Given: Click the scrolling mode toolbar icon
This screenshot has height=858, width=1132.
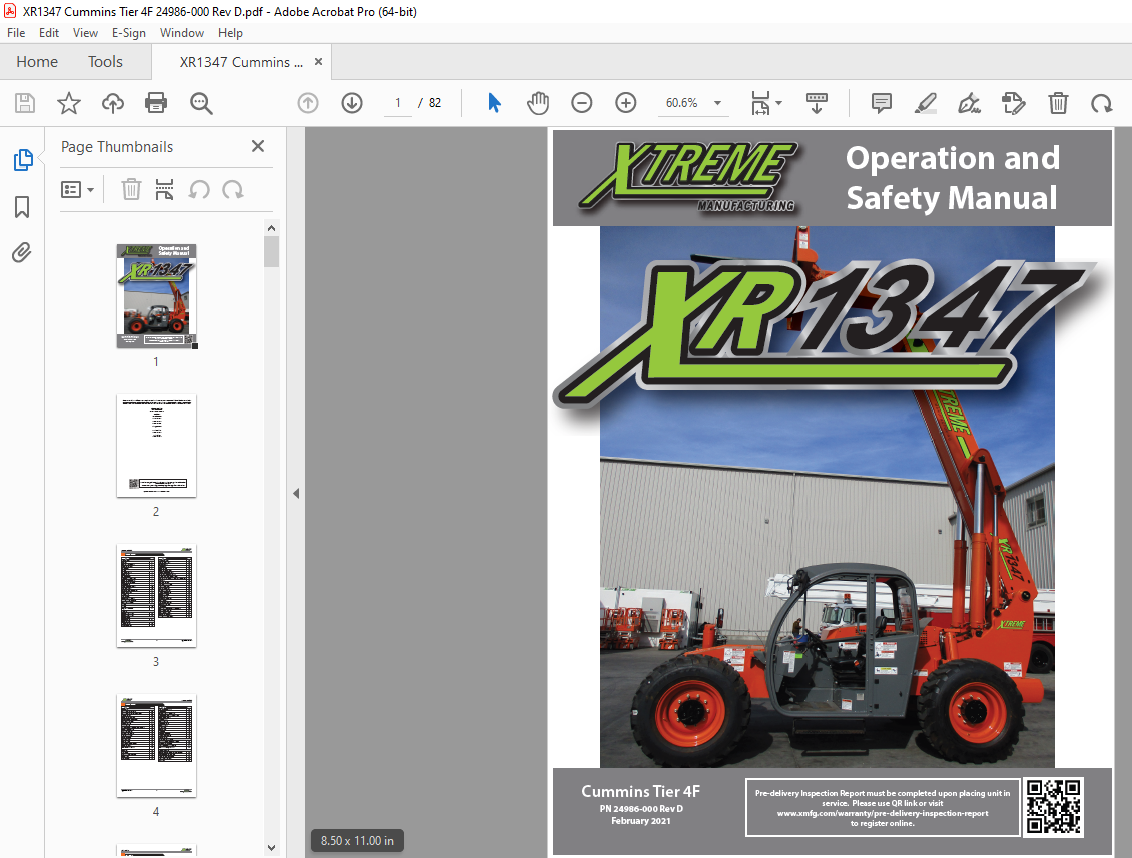Looking at the screenshot, I should [817, 103].
